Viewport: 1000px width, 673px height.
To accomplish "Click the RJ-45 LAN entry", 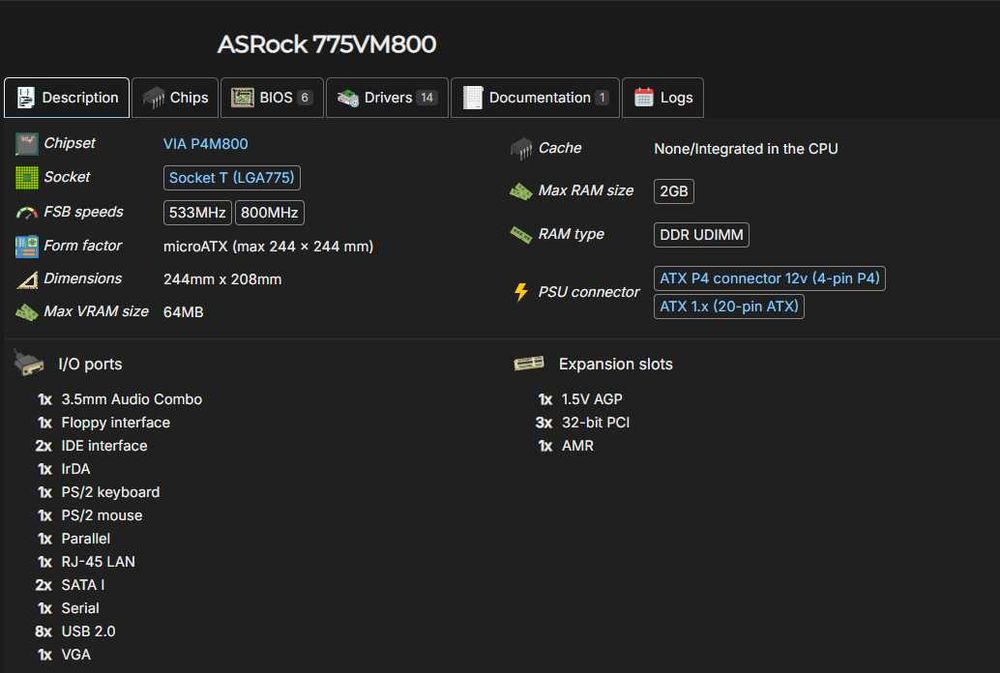I will coord(98,561).
